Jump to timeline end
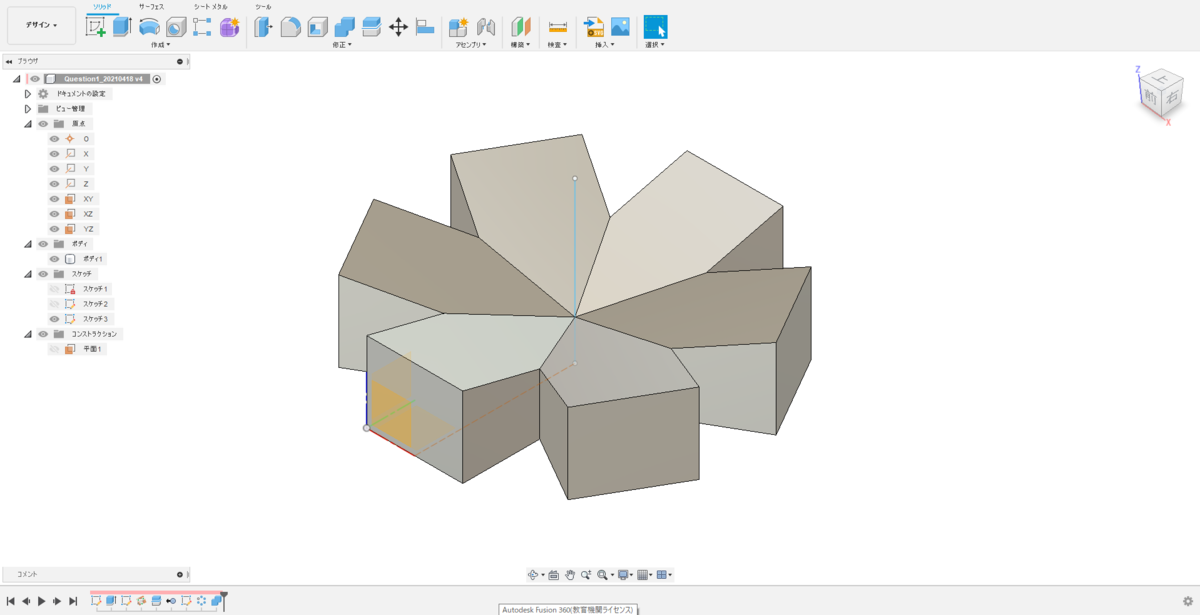1200x615 pixels. [73, 601]
